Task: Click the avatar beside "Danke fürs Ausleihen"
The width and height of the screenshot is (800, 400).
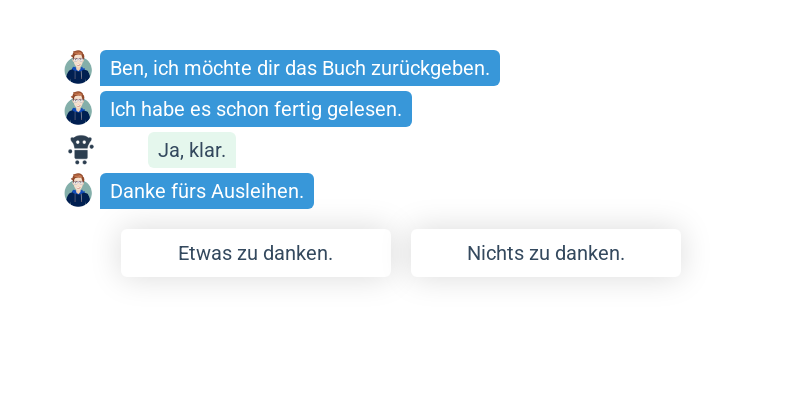Action: pos(78,191)
